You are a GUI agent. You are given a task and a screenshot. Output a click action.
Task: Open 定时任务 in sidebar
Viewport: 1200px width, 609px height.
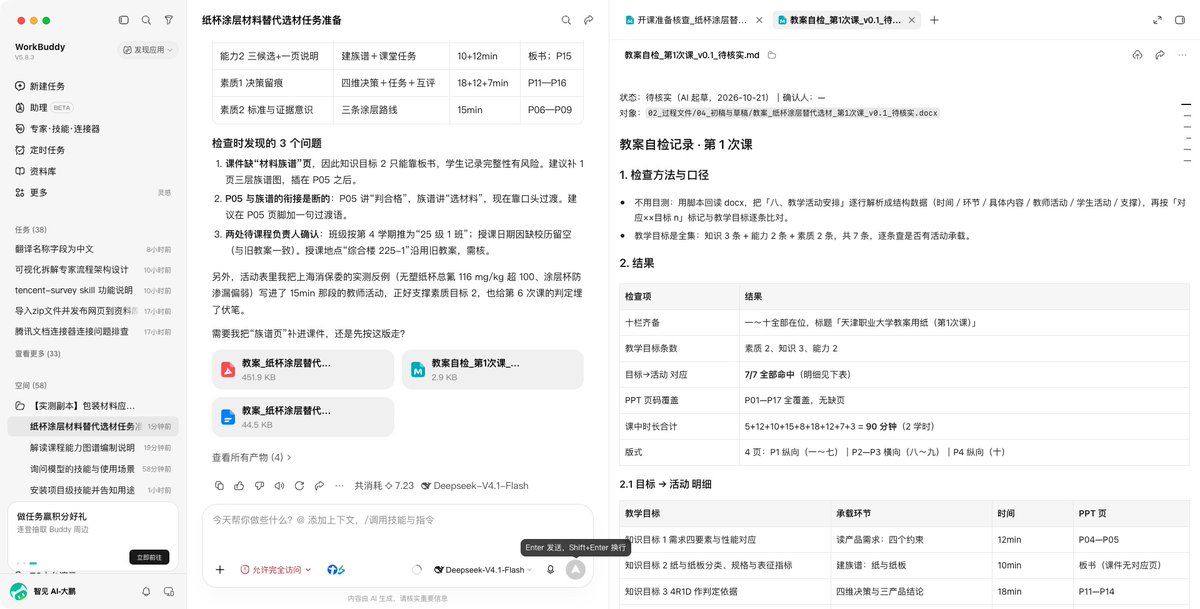[x=40, y=150]
